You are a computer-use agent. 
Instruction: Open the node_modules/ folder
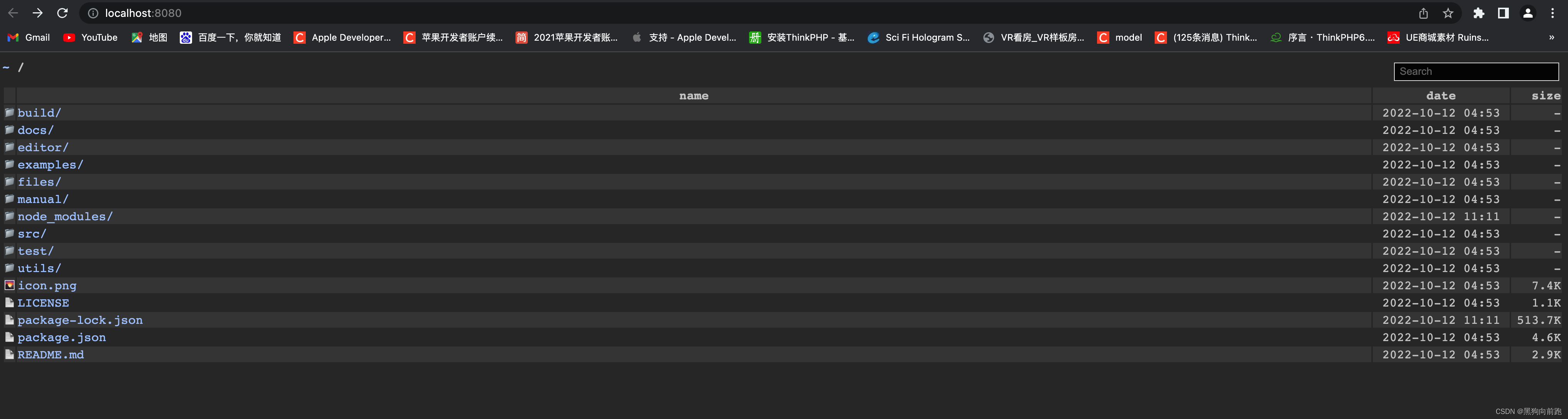point(65,216)
